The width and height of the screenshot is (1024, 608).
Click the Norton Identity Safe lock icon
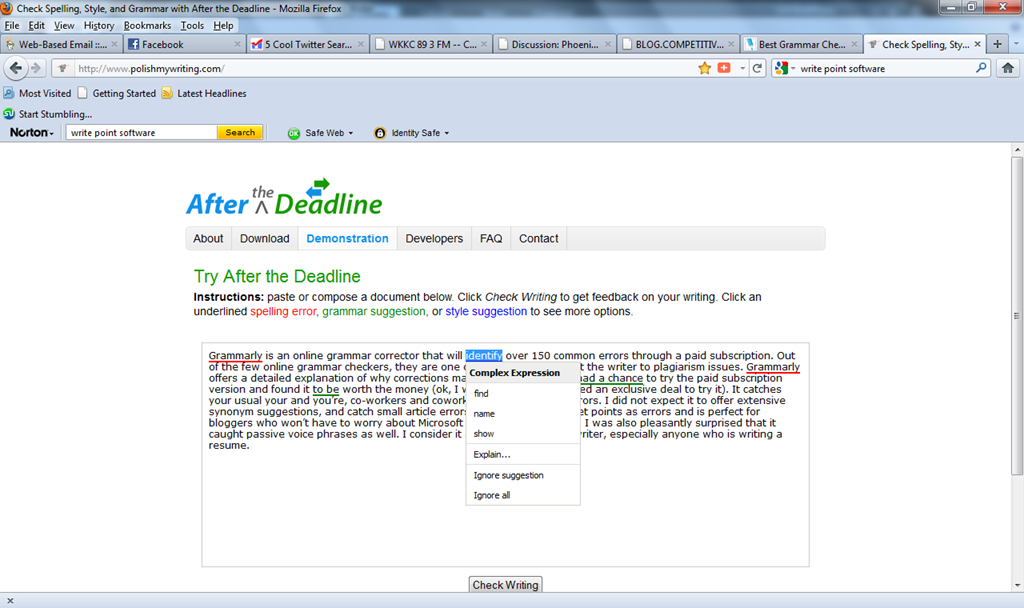coord(379,133)
